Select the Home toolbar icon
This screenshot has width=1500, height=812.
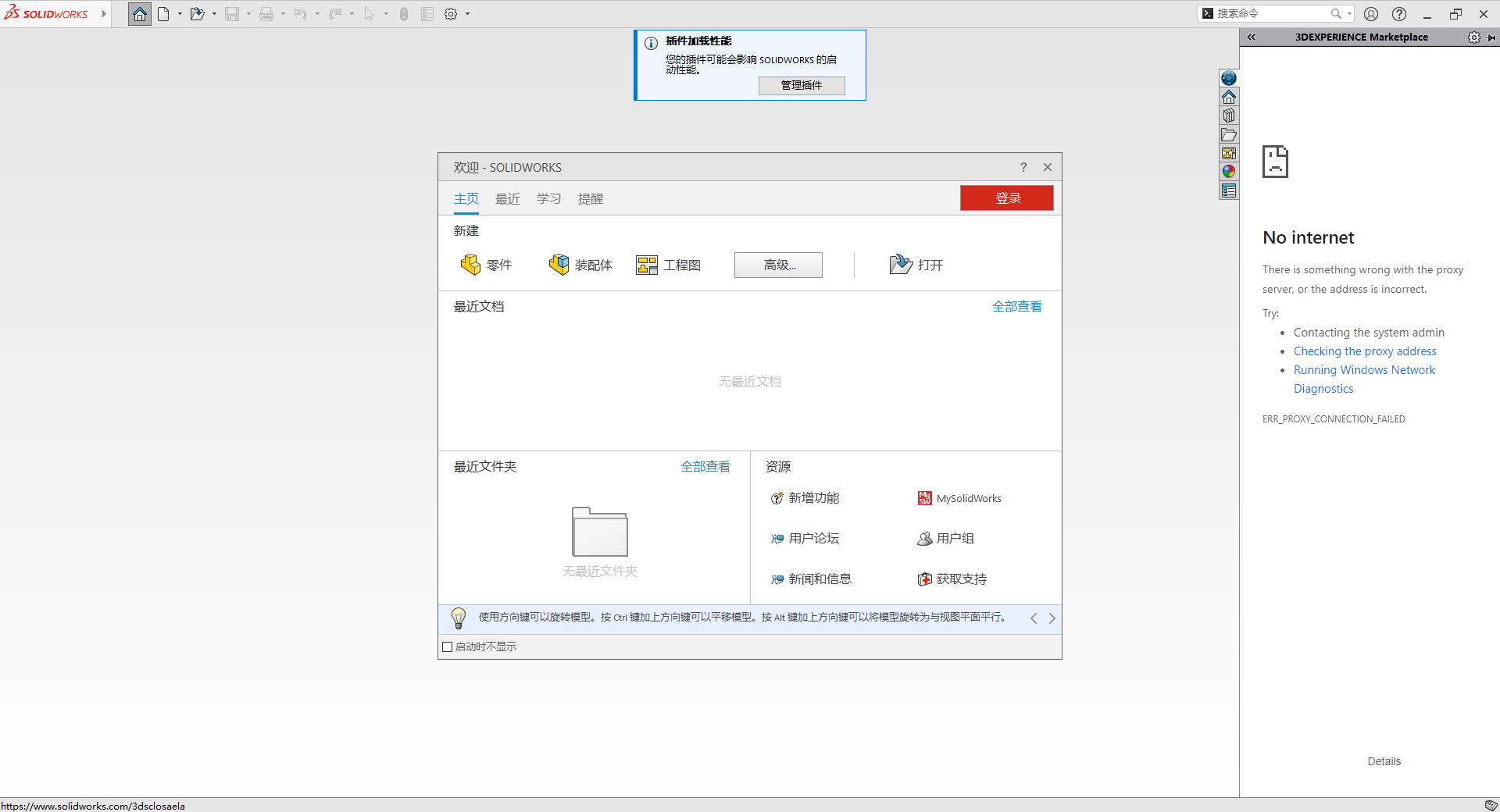click(x=139, y=13)
